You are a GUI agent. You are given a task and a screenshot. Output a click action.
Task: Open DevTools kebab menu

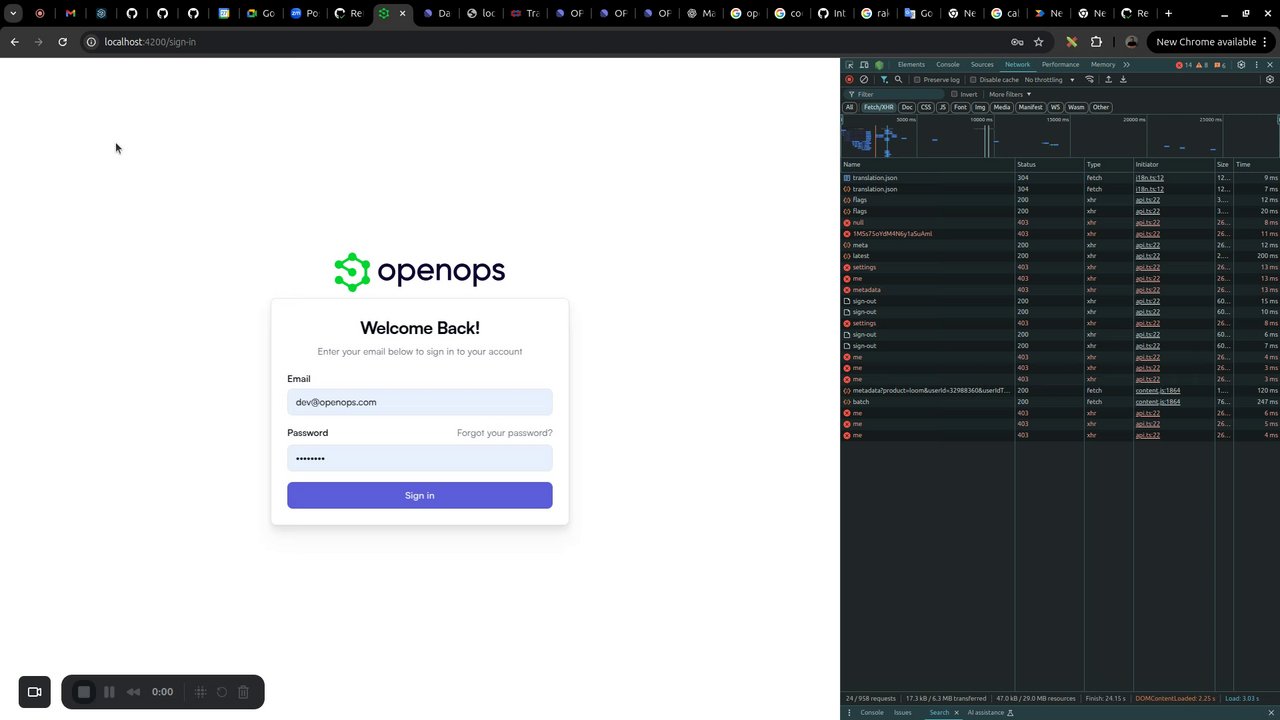pyautogui.click(x=1256, y=64)
